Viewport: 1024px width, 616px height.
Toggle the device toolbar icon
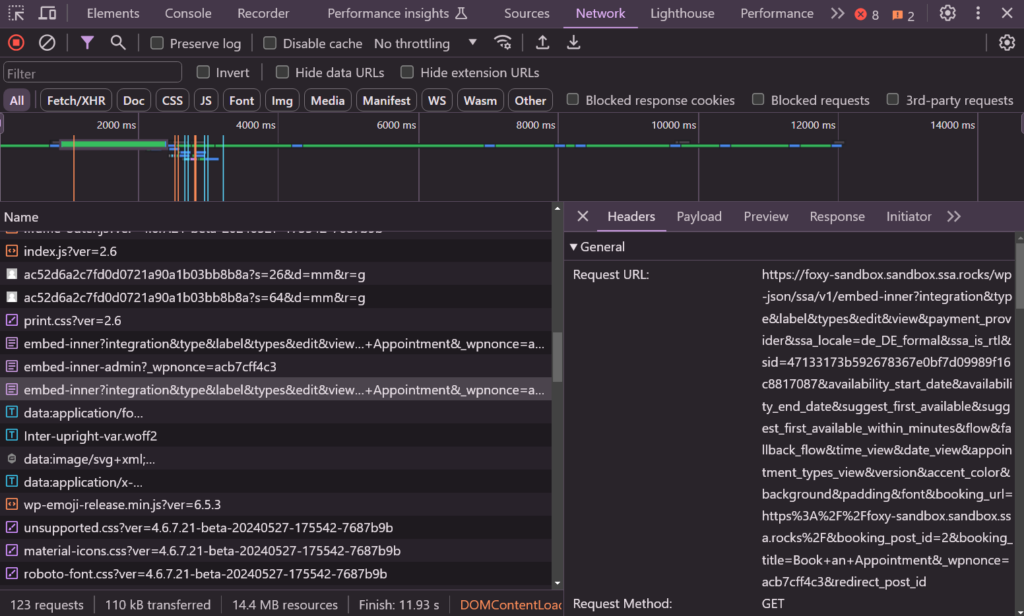pyautogui.click(x=47, y=13)
